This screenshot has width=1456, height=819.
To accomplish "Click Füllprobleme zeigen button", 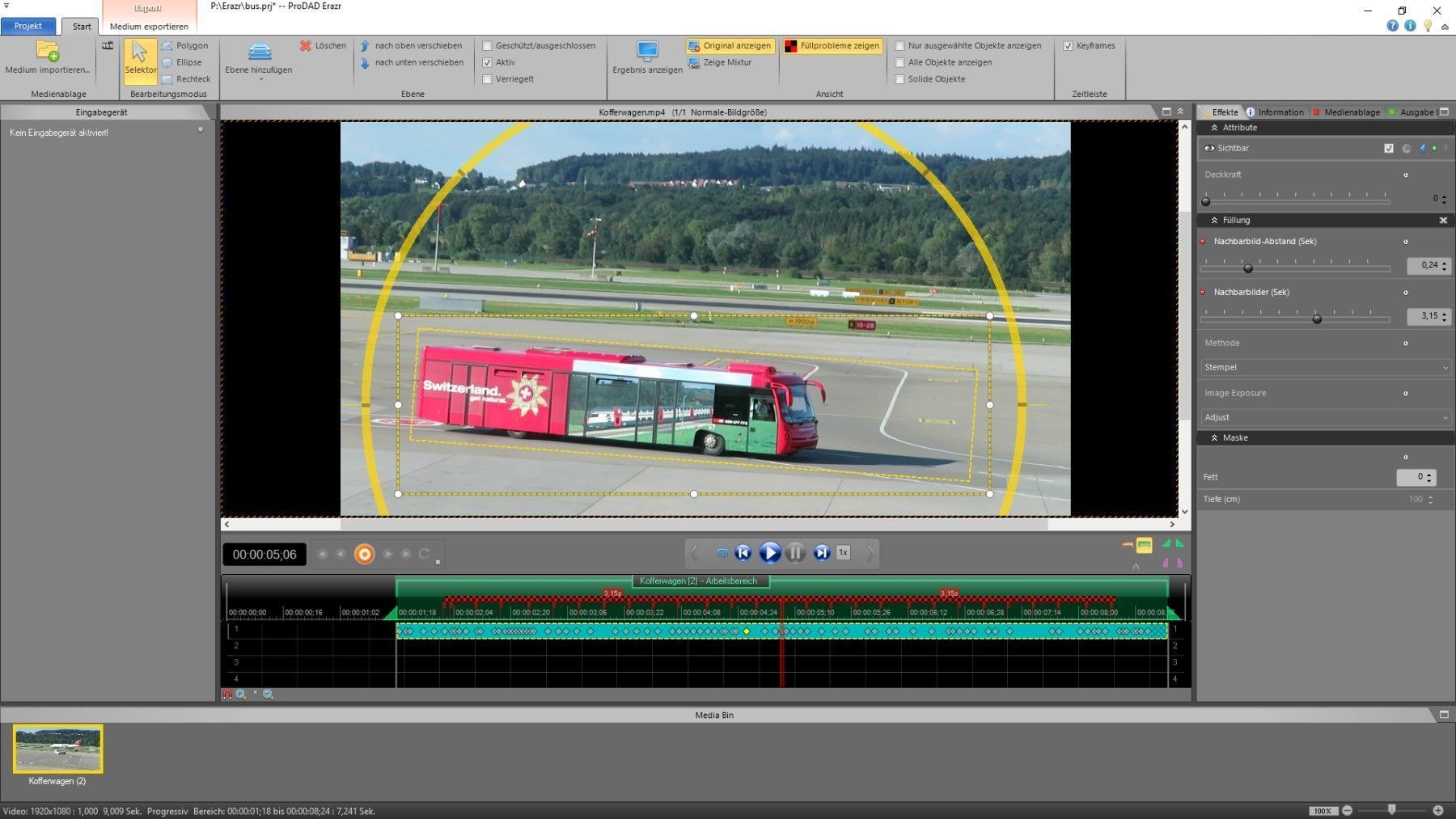I will (x=832, y=46).
